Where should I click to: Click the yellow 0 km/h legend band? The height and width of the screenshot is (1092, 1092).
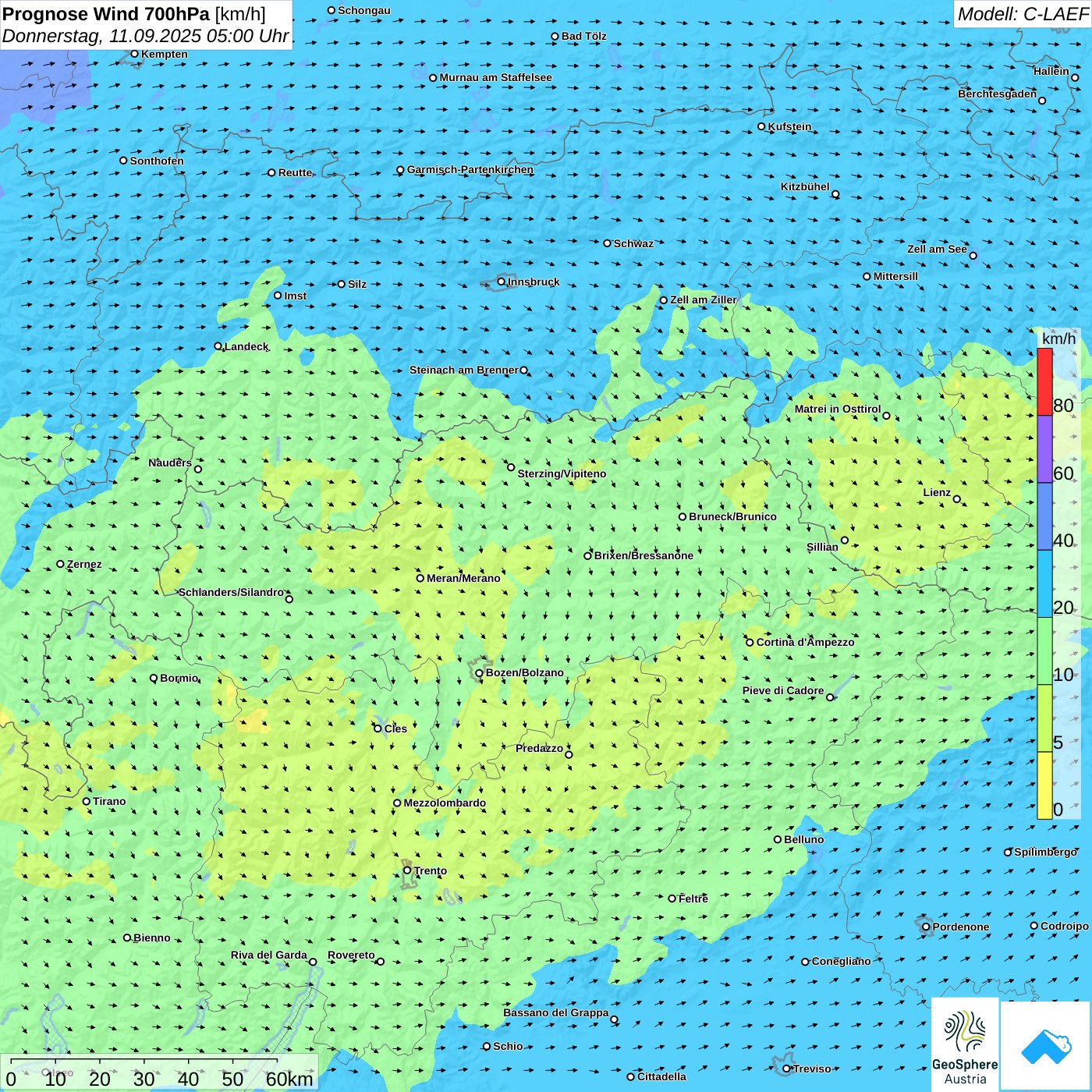pyautogui.click(x=1044, y=785)
